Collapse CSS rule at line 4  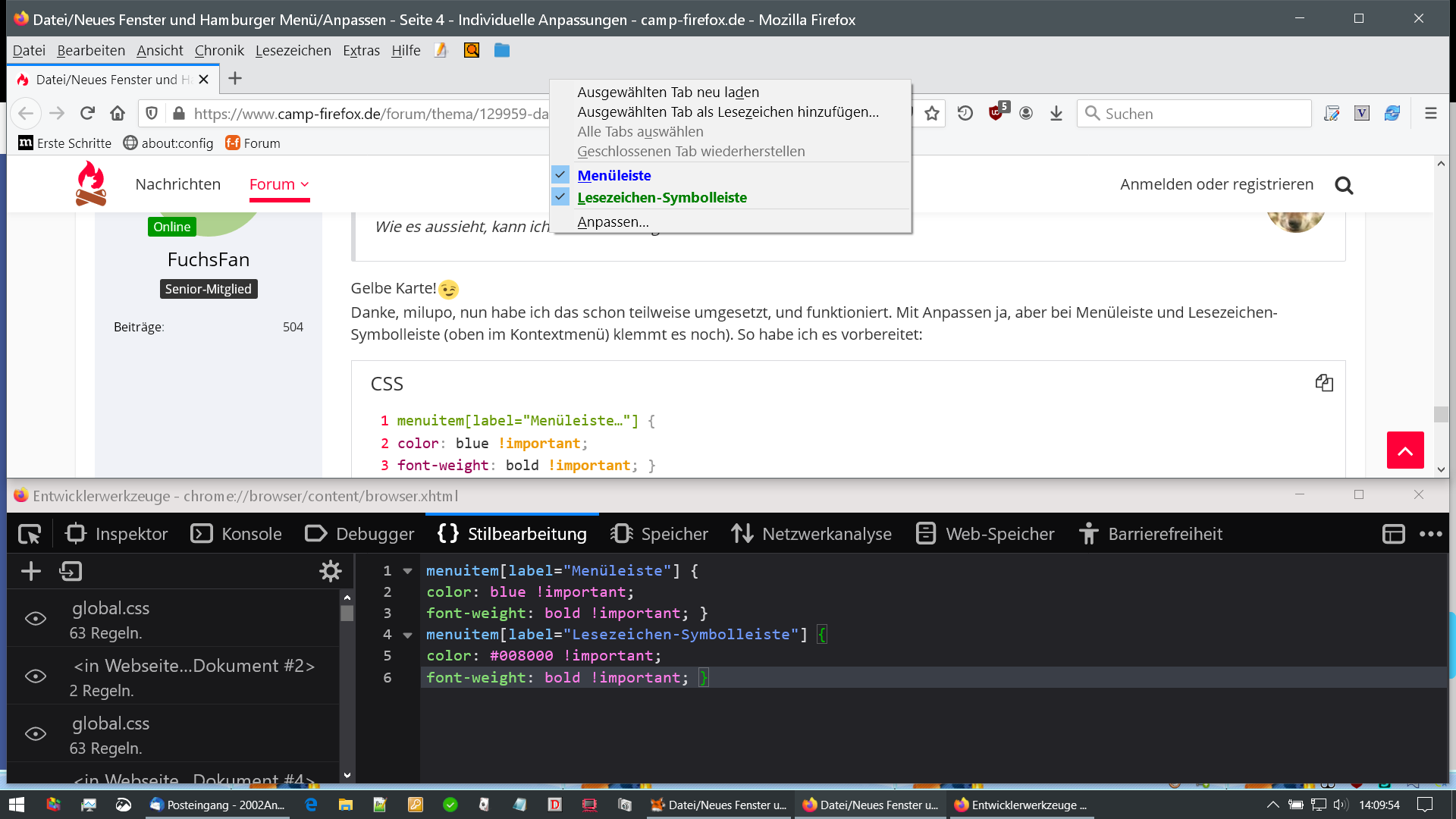pos(407,635)
